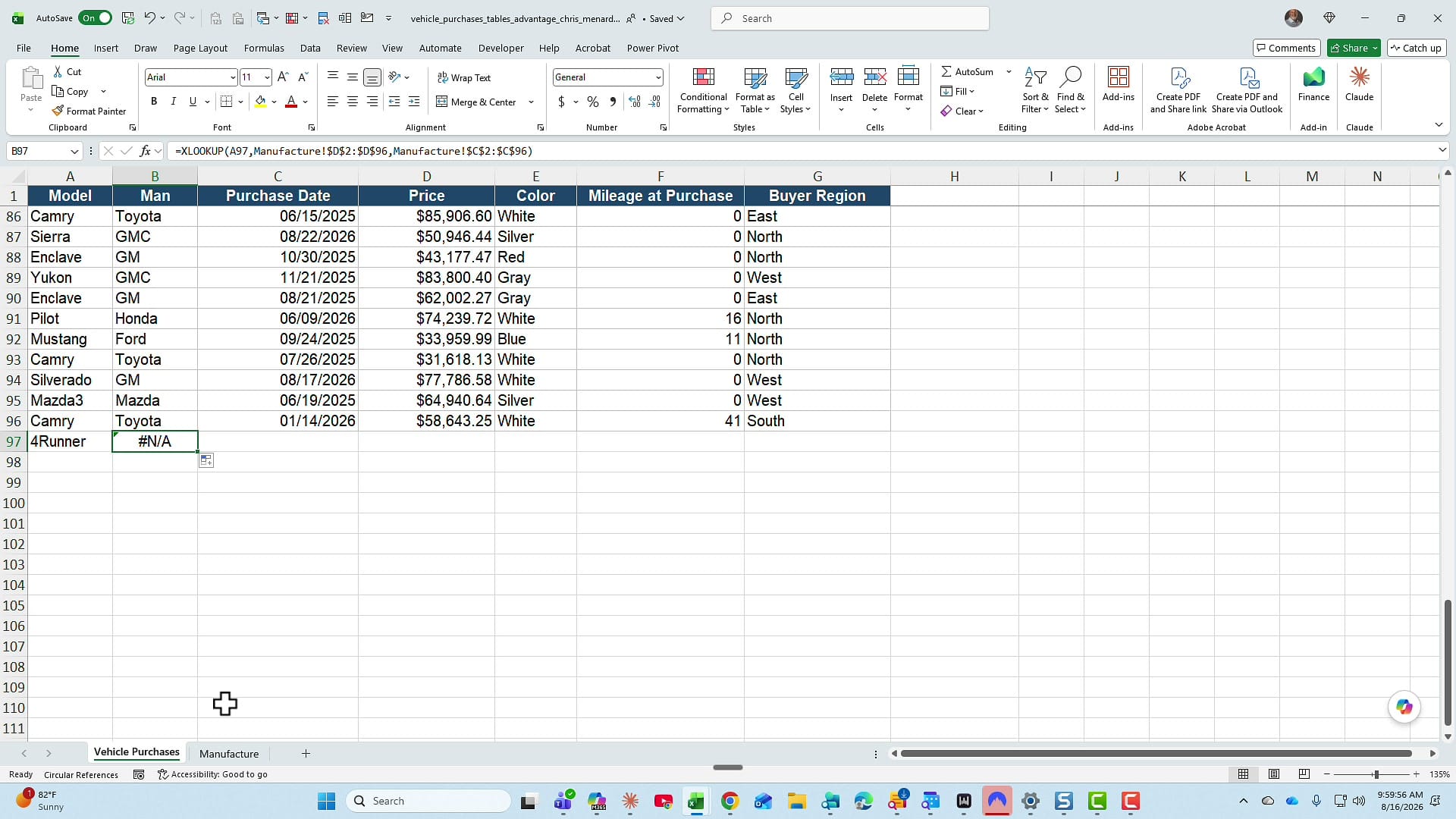Increase font size icon

click(x=283, y=77)
